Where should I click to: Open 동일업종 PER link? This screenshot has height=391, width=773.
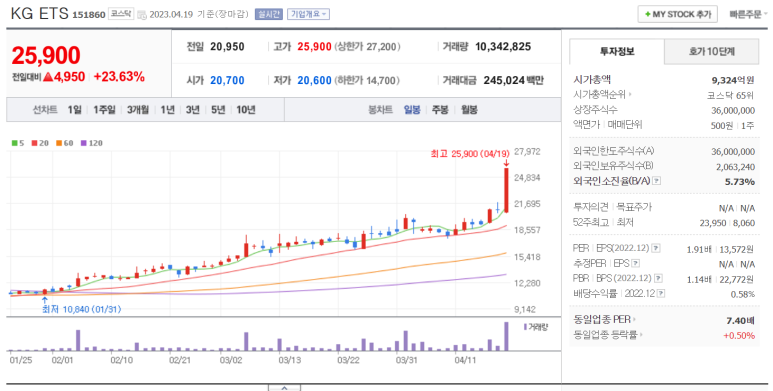click(604, 320)
